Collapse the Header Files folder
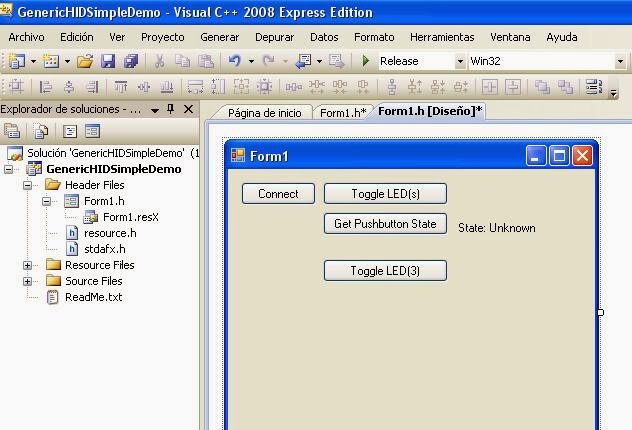 click(x=27, y=185)
